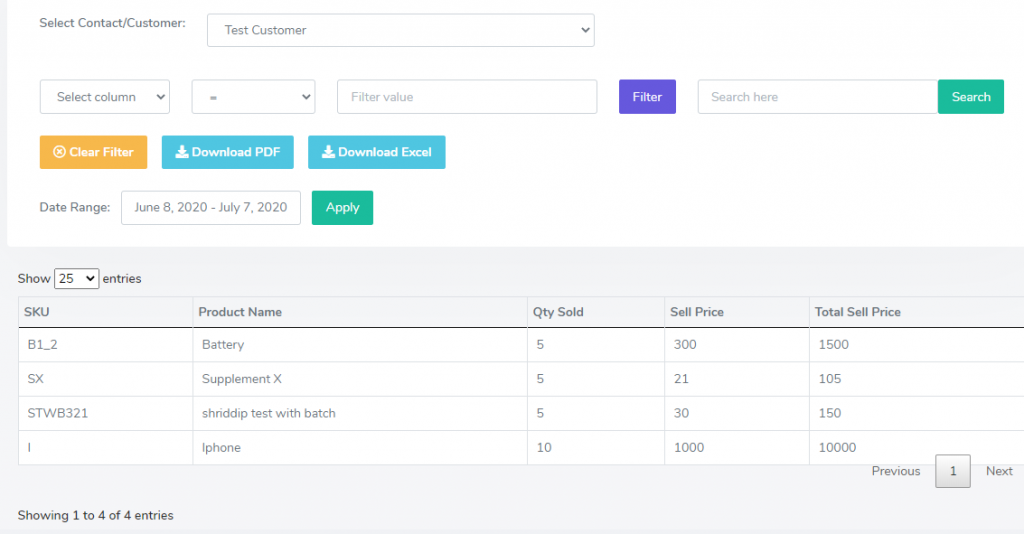Click the Download PDF button
Viewport: 1024px width, 534px height.
click(x=227, y=152)
